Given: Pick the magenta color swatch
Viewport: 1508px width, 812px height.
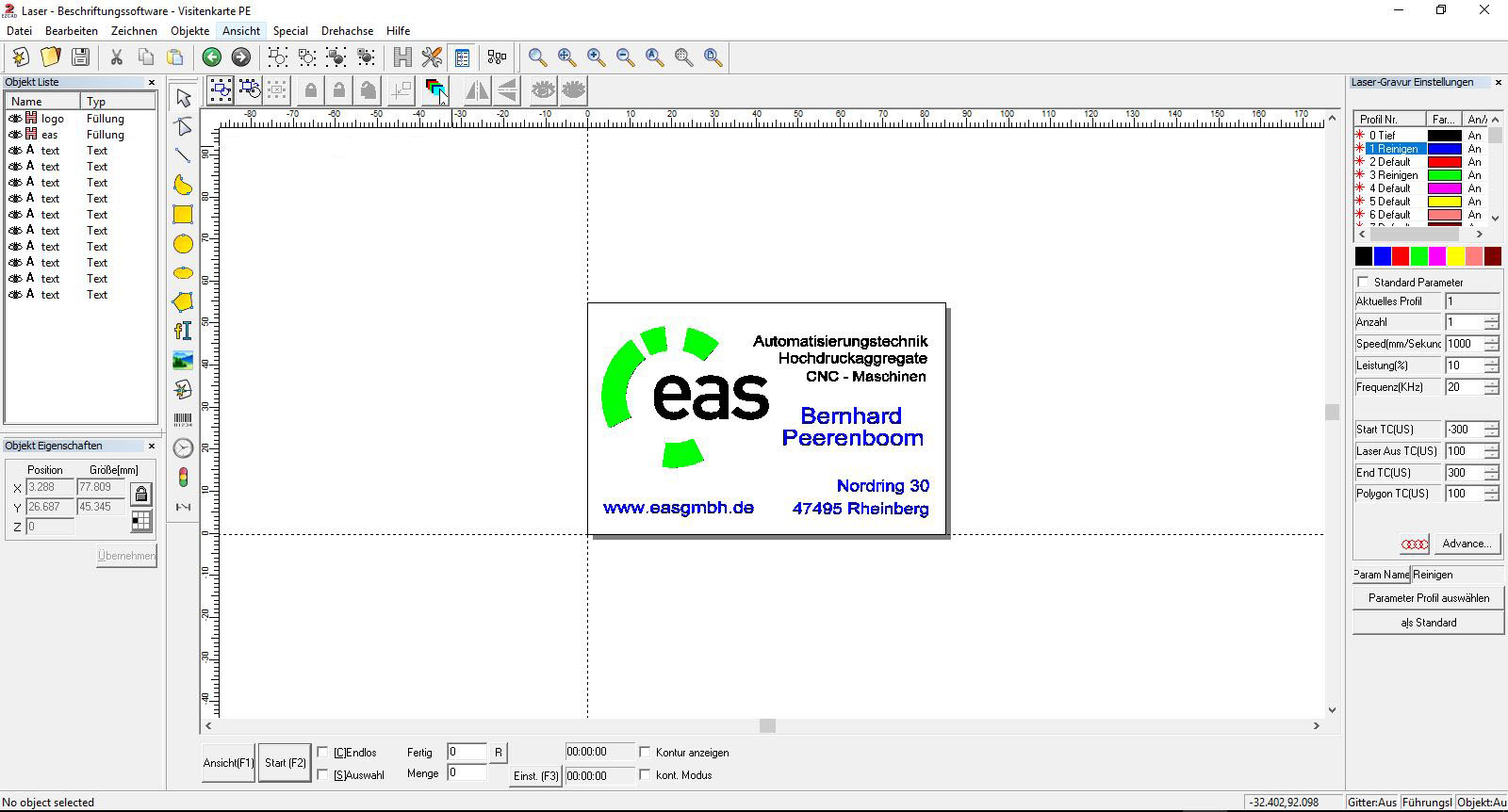Looking at the screenshot, I should 1437,256.
